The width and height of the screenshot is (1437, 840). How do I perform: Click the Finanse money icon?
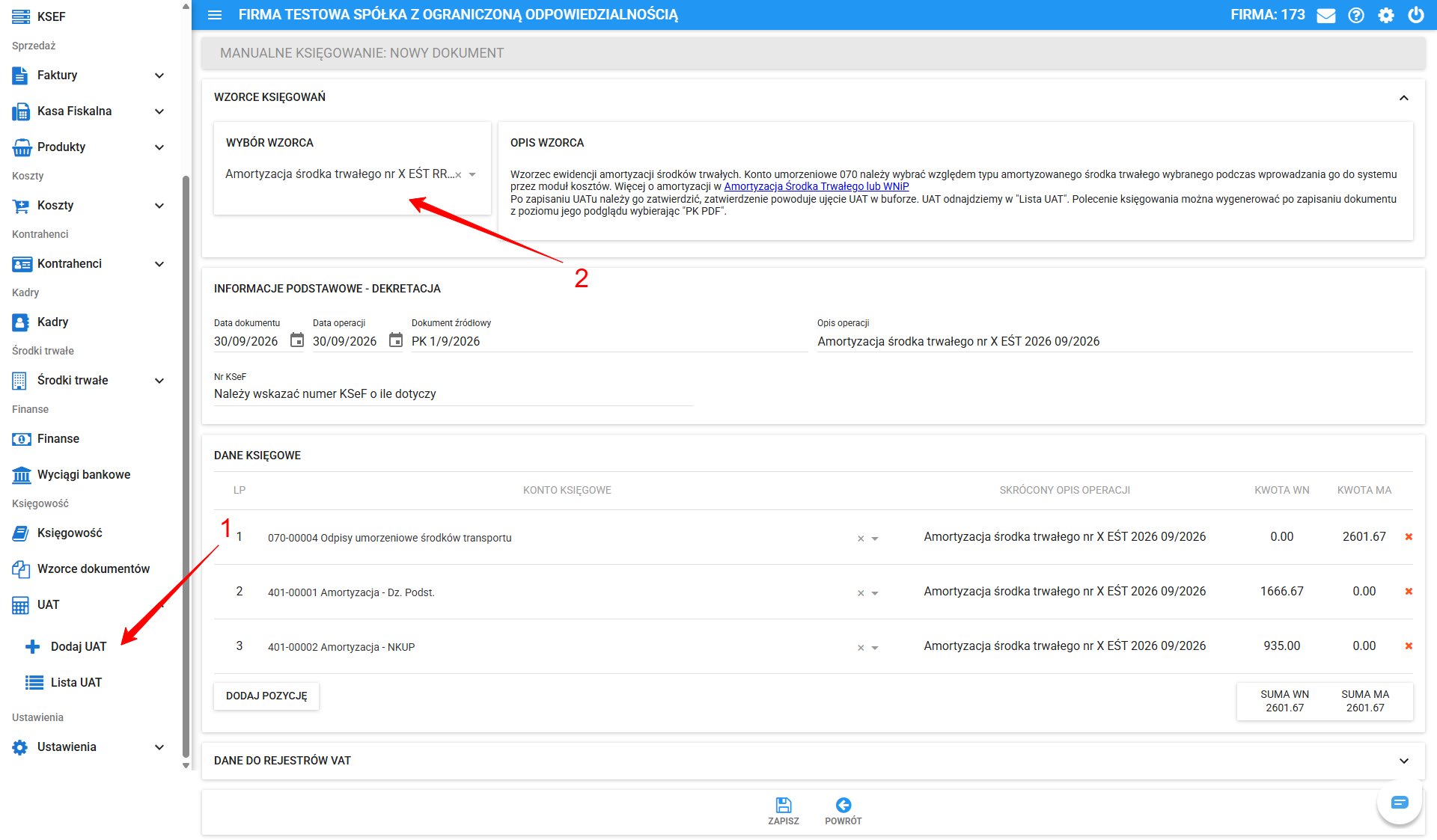(21, 439)
